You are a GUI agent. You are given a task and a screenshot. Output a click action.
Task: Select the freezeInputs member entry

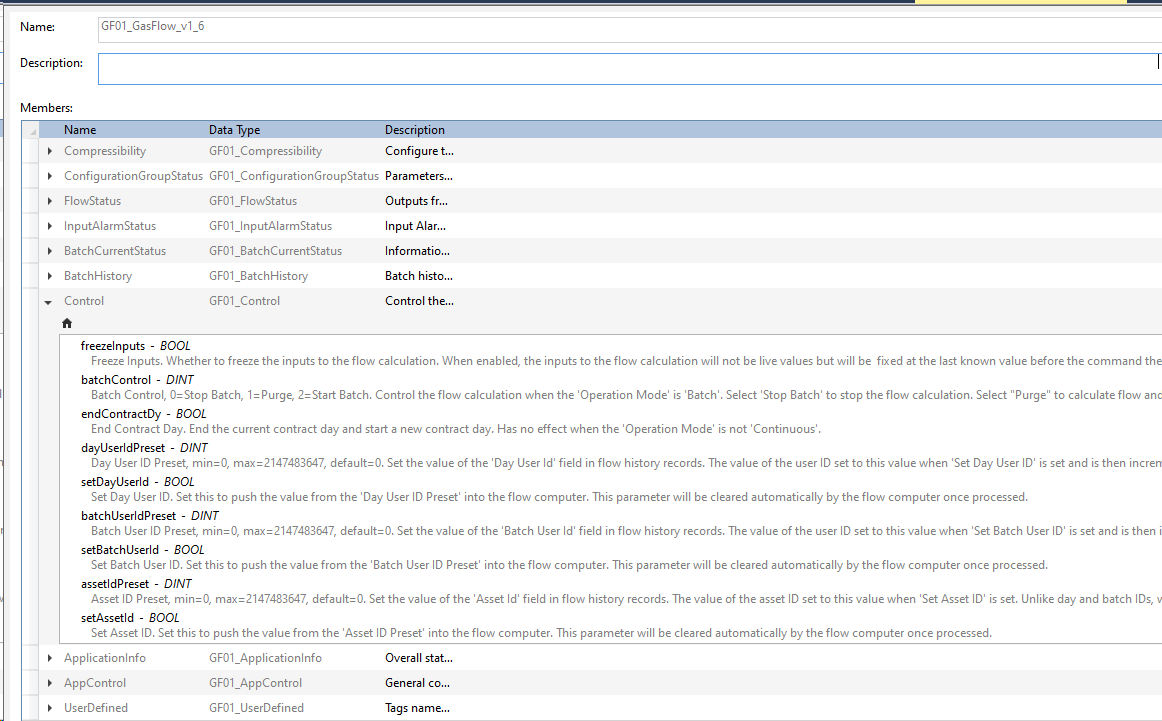click(x=113, y=346)
